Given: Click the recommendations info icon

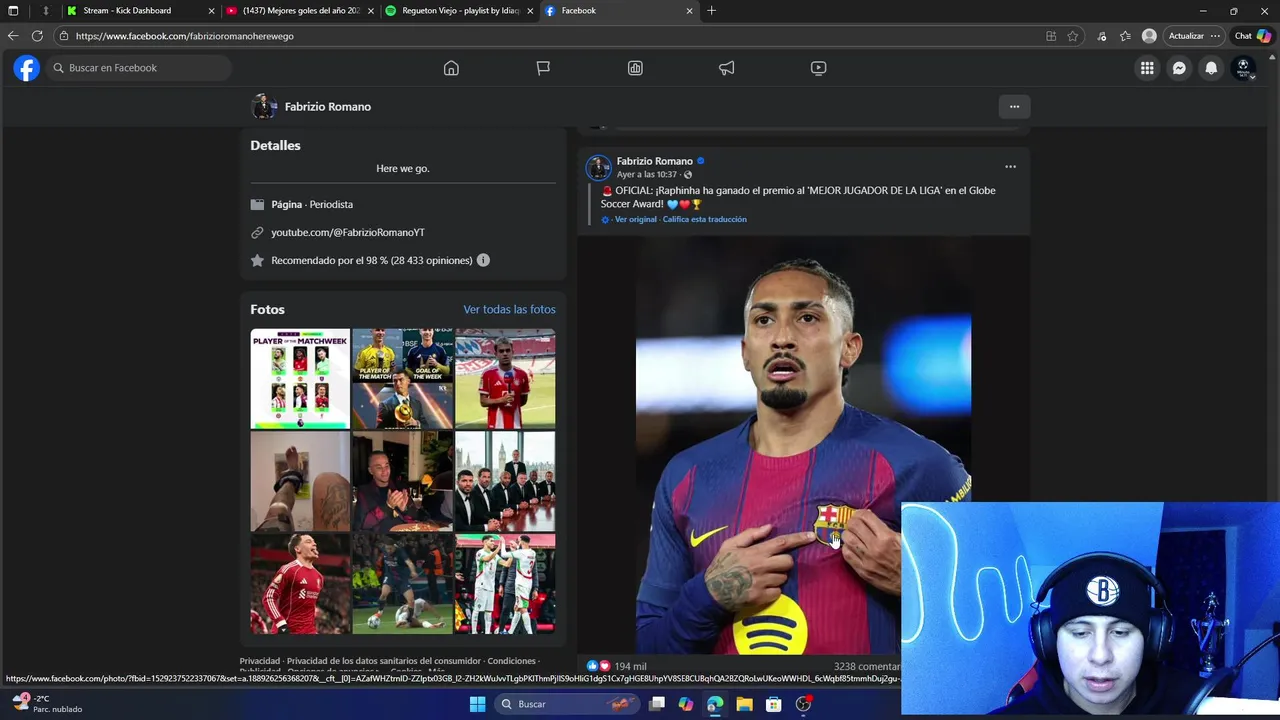Looking at the screenshot, I should pyautogui.click(x=483, y=260).
